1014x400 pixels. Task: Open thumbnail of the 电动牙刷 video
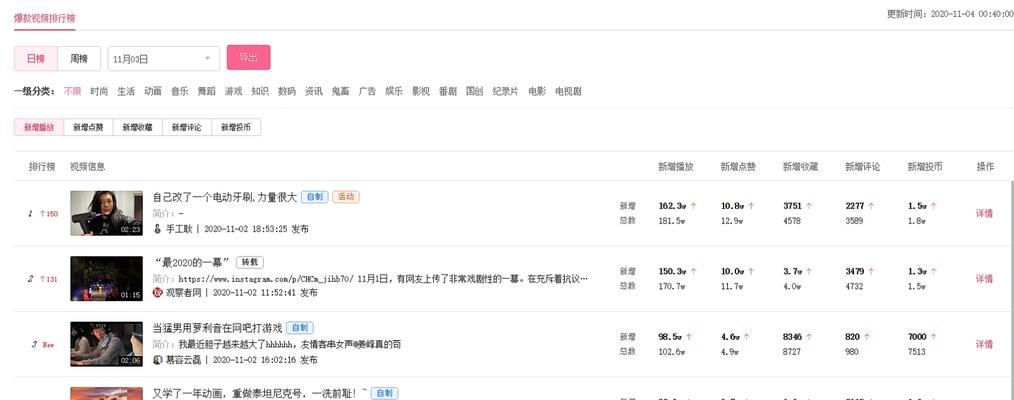(107, 213)
